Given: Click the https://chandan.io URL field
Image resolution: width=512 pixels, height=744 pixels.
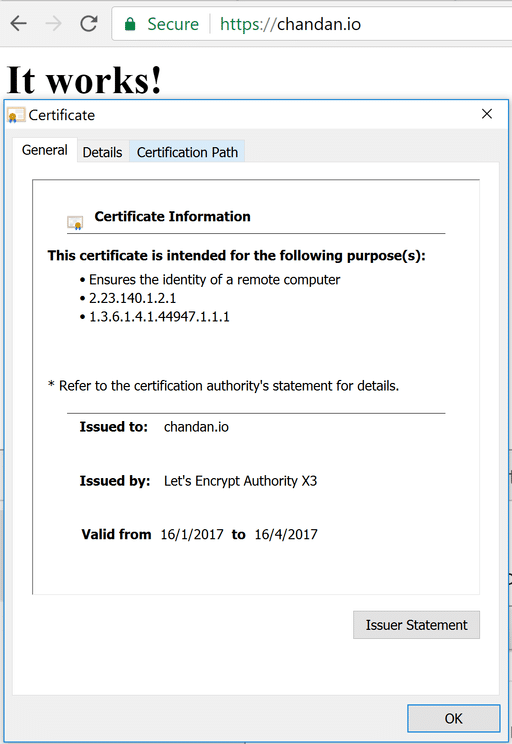Looking at the screenshot, I should tap(290, 24).
